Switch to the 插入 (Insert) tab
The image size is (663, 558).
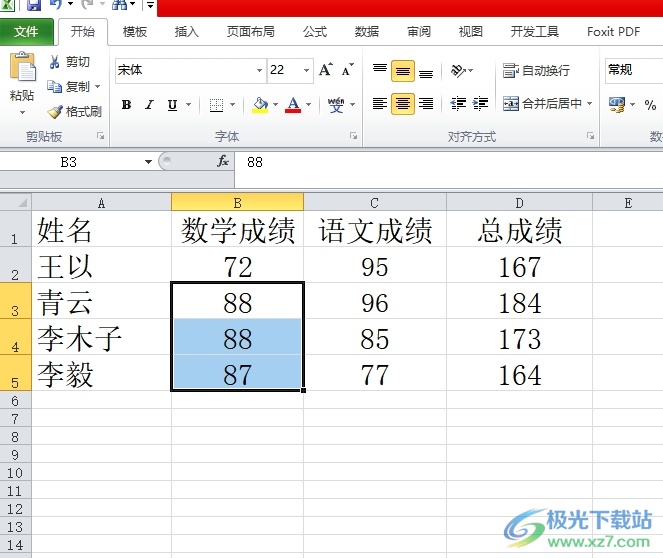(186, 32)
